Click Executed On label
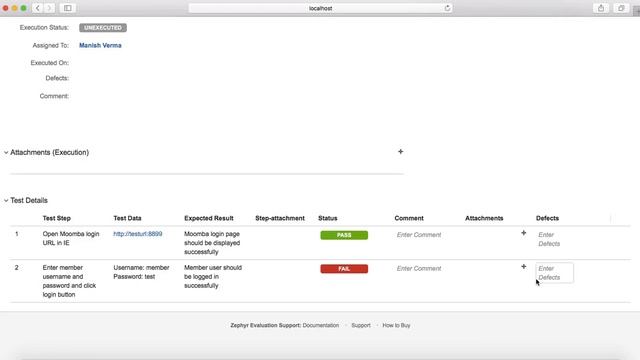 click(49, 63)
